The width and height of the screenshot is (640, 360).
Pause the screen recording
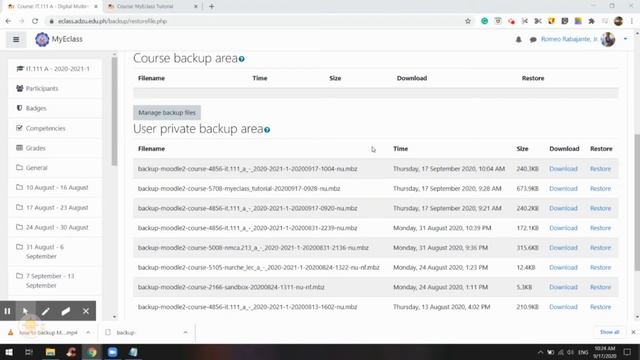coord(7,311)
